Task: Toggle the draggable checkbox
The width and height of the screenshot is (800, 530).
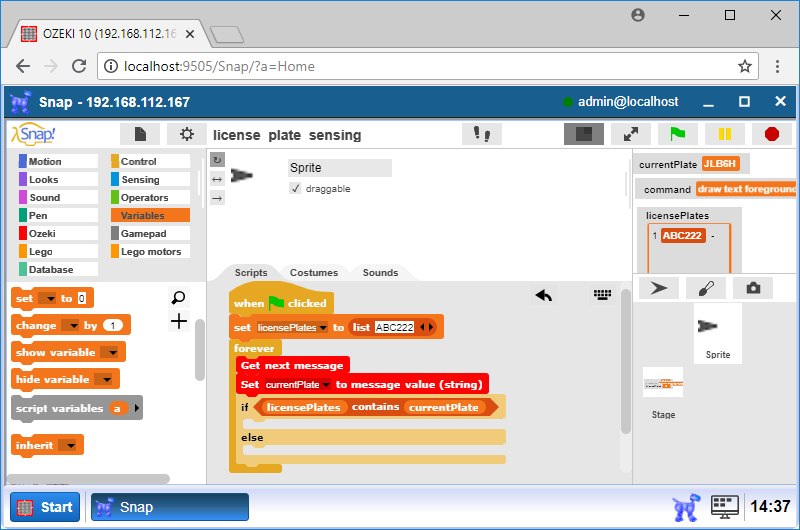Action: [295, 188]
